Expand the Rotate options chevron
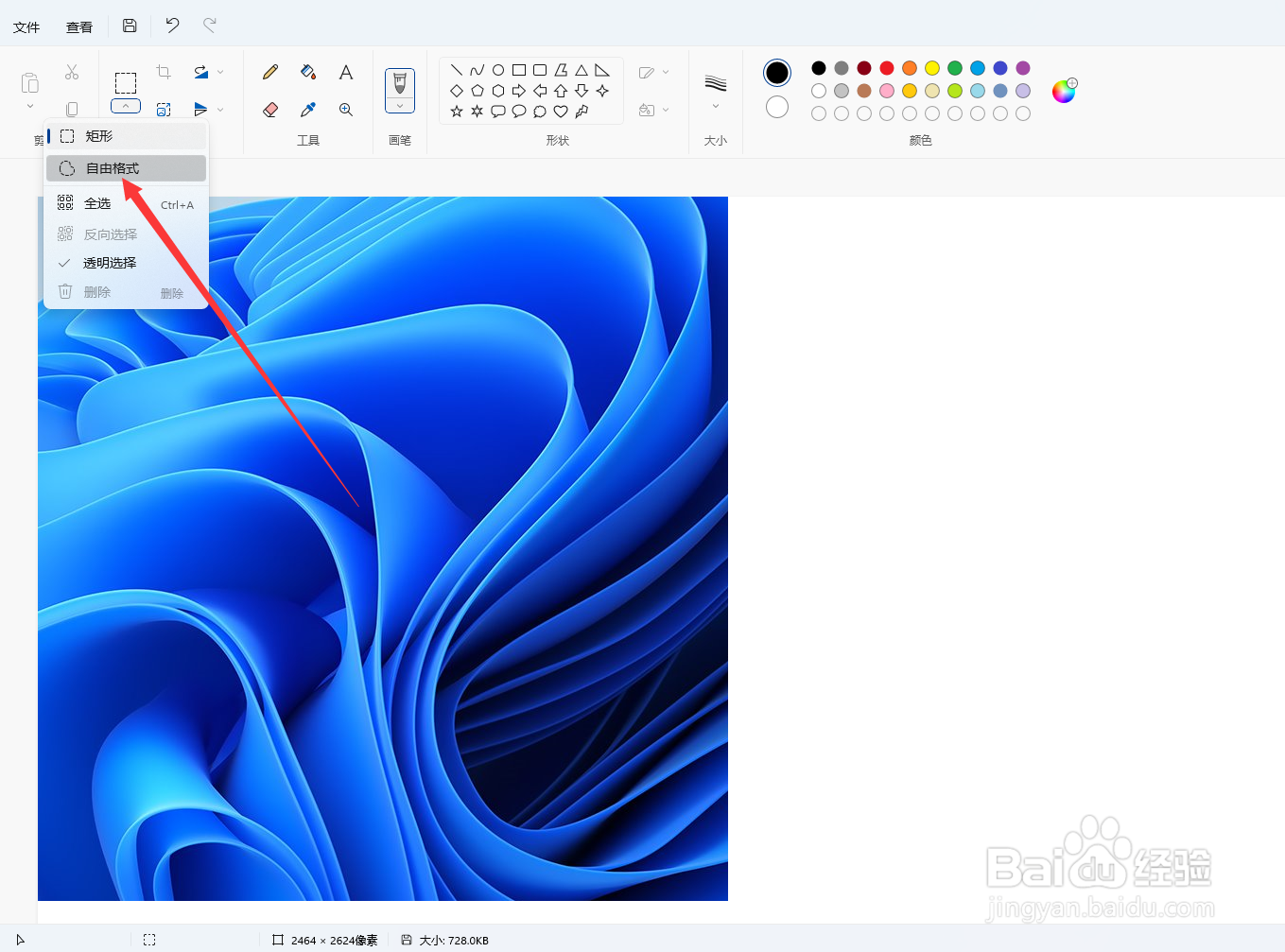Screen dimensions: 1285x952 click(220, 72)
